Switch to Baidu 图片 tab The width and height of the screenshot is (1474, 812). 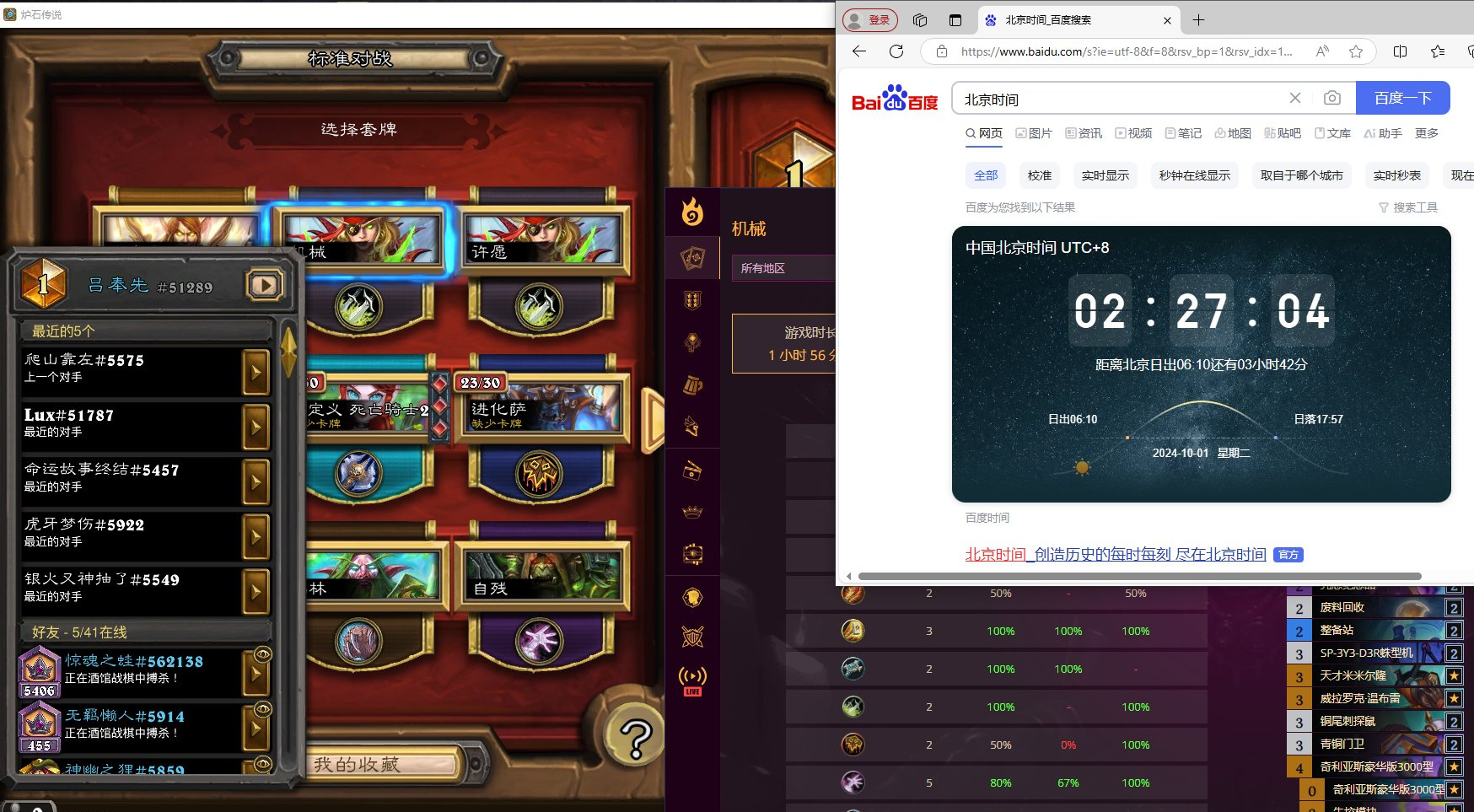tap(1034, 133)
